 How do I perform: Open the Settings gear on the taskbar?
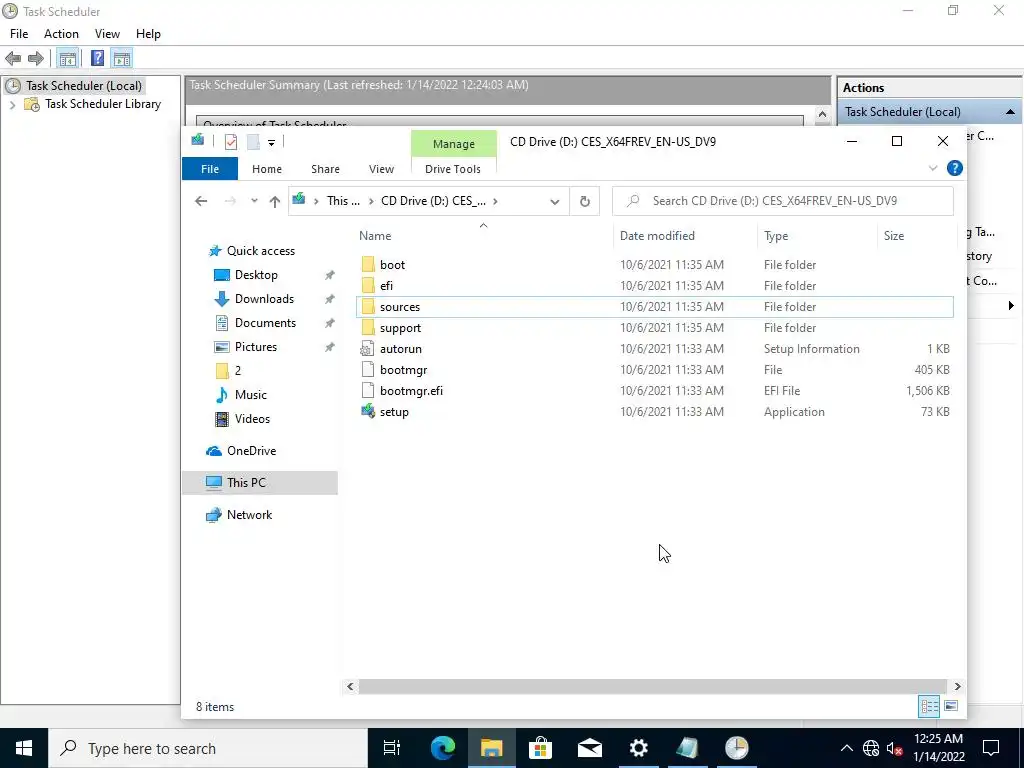(x=638, y=748)
